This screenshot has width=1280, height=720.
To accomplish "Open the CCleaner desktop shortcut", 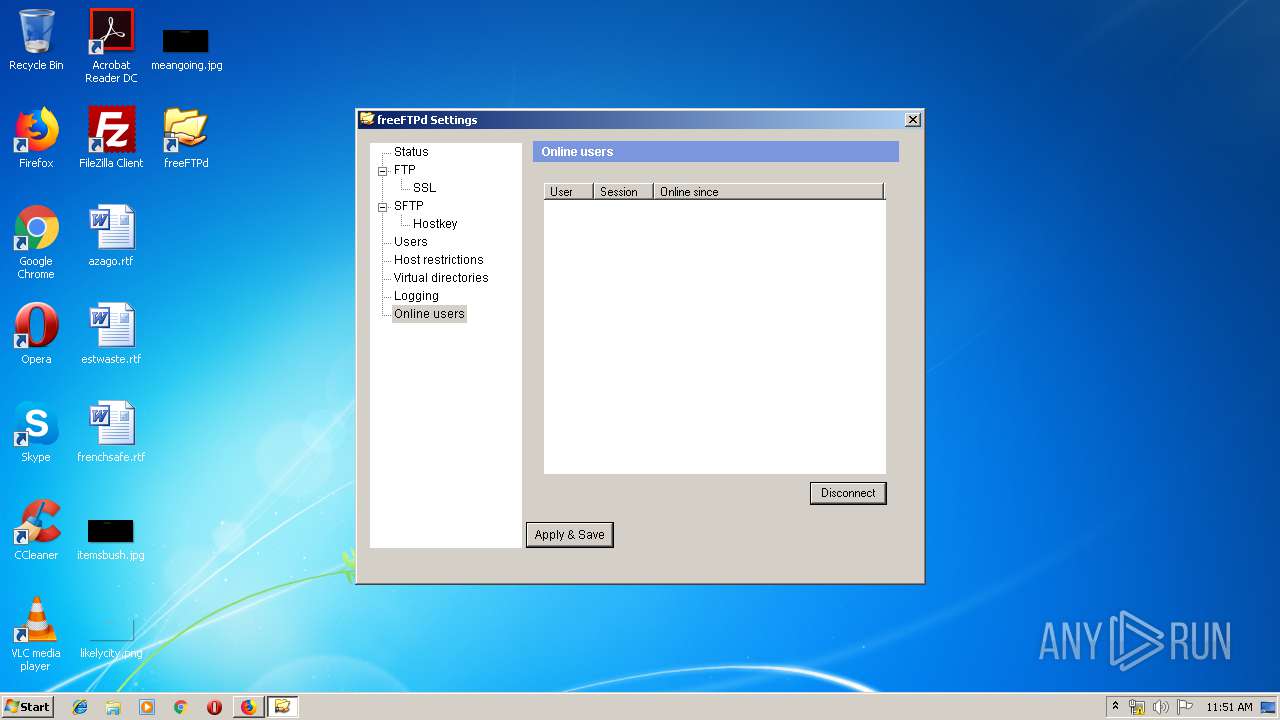I will (x=36, y=530).
